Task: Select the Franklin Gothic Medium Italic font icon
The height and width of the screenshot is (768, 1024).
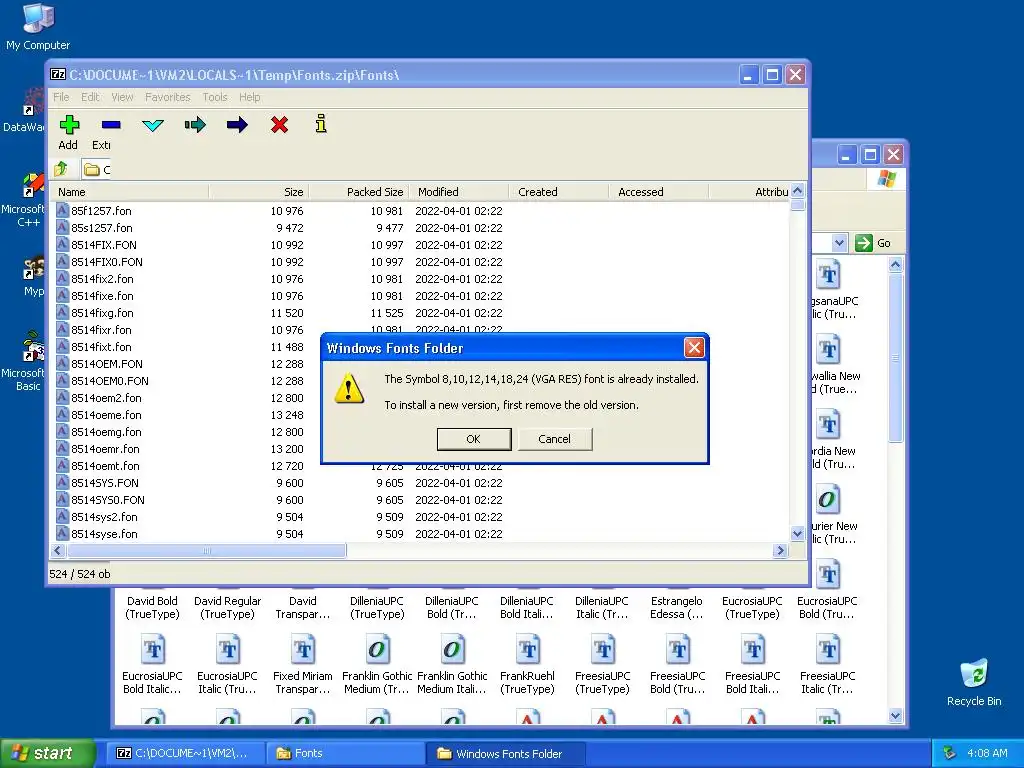Action: point(453,650)
